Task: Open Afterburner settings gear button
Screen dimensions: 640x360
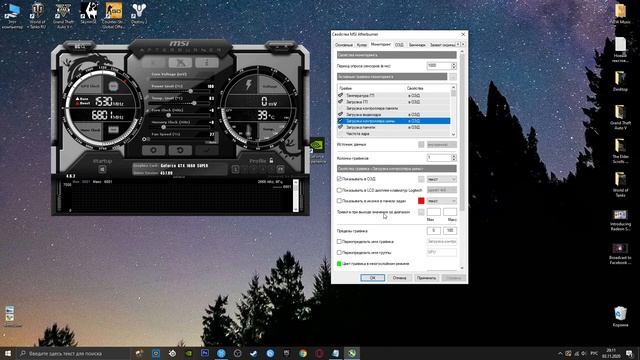Action: point(153,150)
